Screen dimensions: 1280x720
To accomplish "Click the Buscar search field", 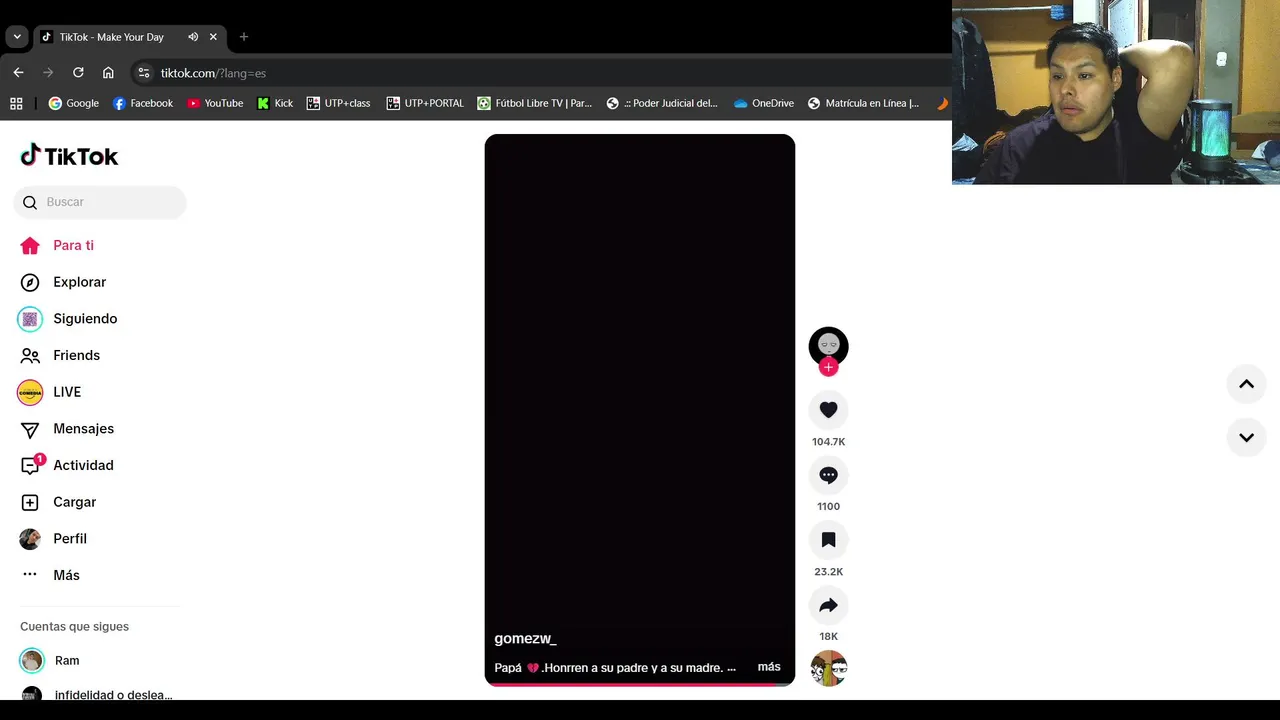I will (x=100, y=202).
